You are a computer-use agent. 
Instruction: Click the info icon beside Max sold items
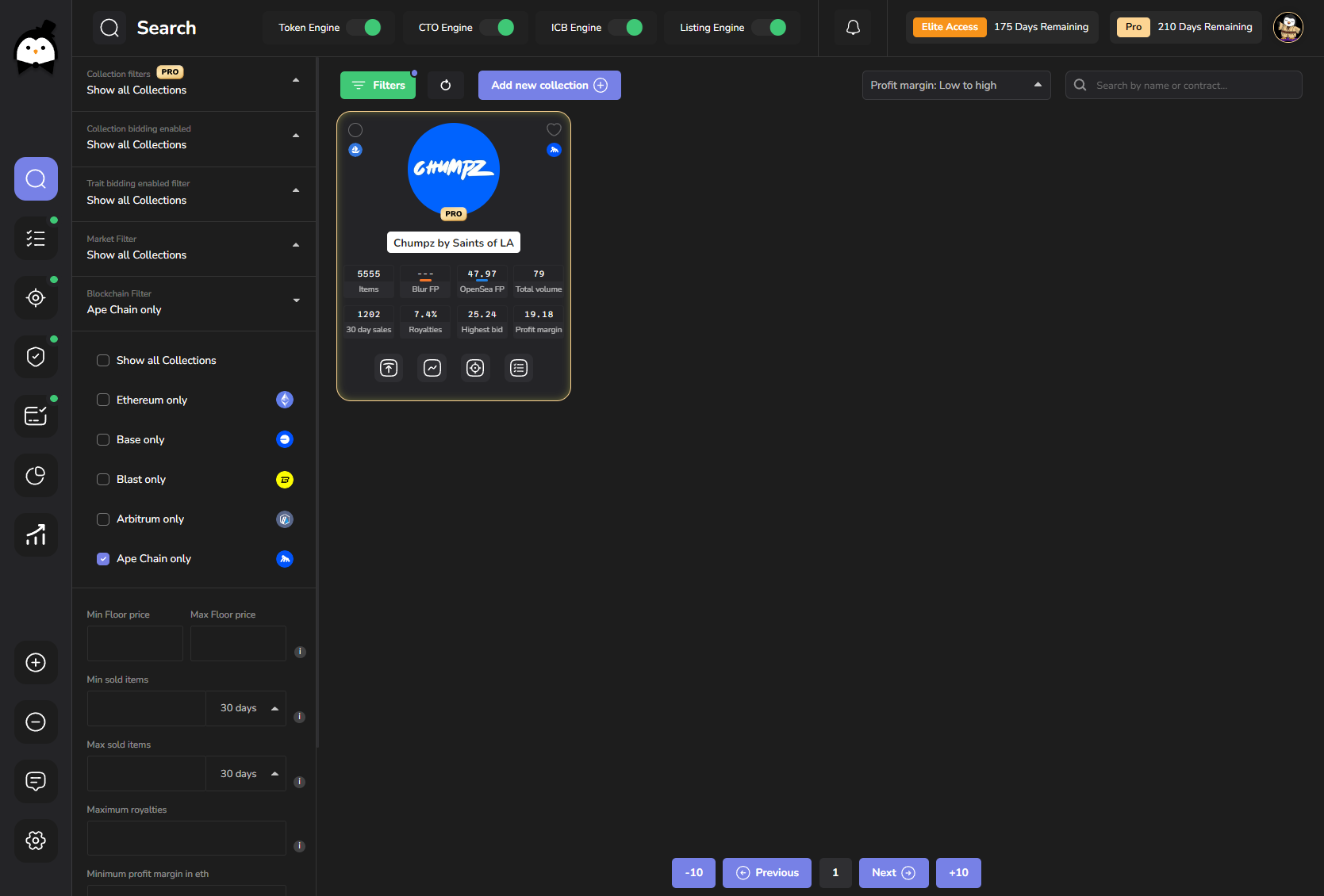[300, 782]
